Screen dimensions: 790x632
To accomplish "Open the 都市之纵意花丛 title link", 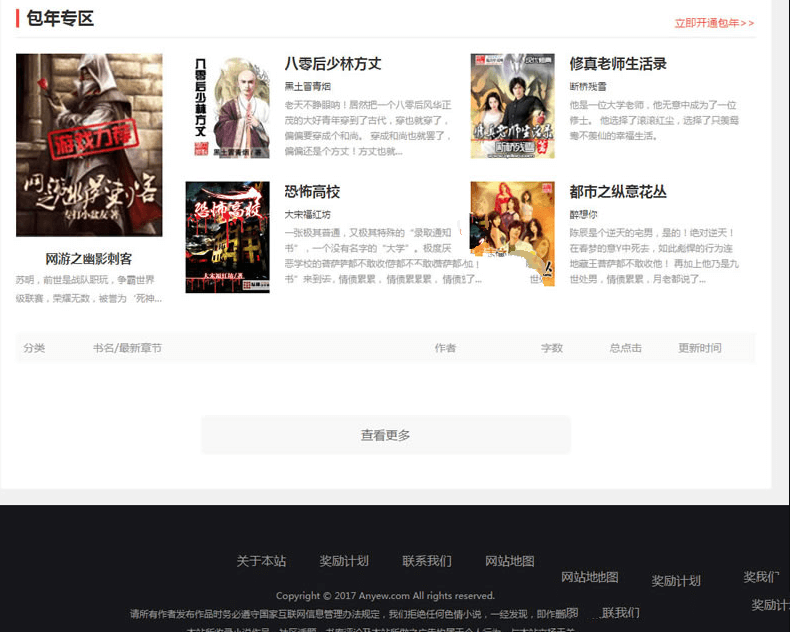I will [x=618, y=192].
